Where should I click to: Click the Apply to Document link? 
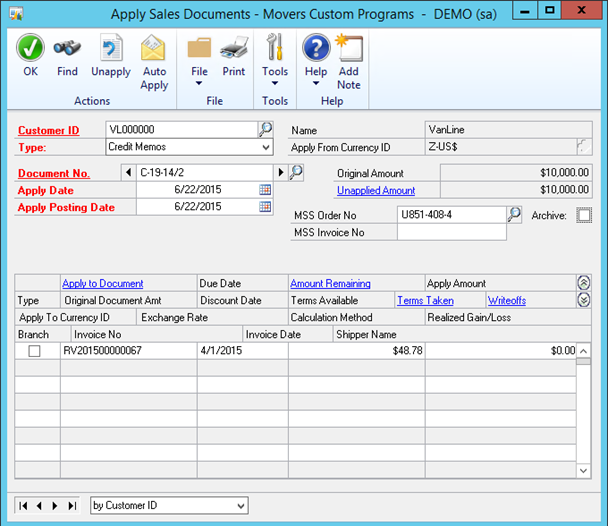coord(102,284)
